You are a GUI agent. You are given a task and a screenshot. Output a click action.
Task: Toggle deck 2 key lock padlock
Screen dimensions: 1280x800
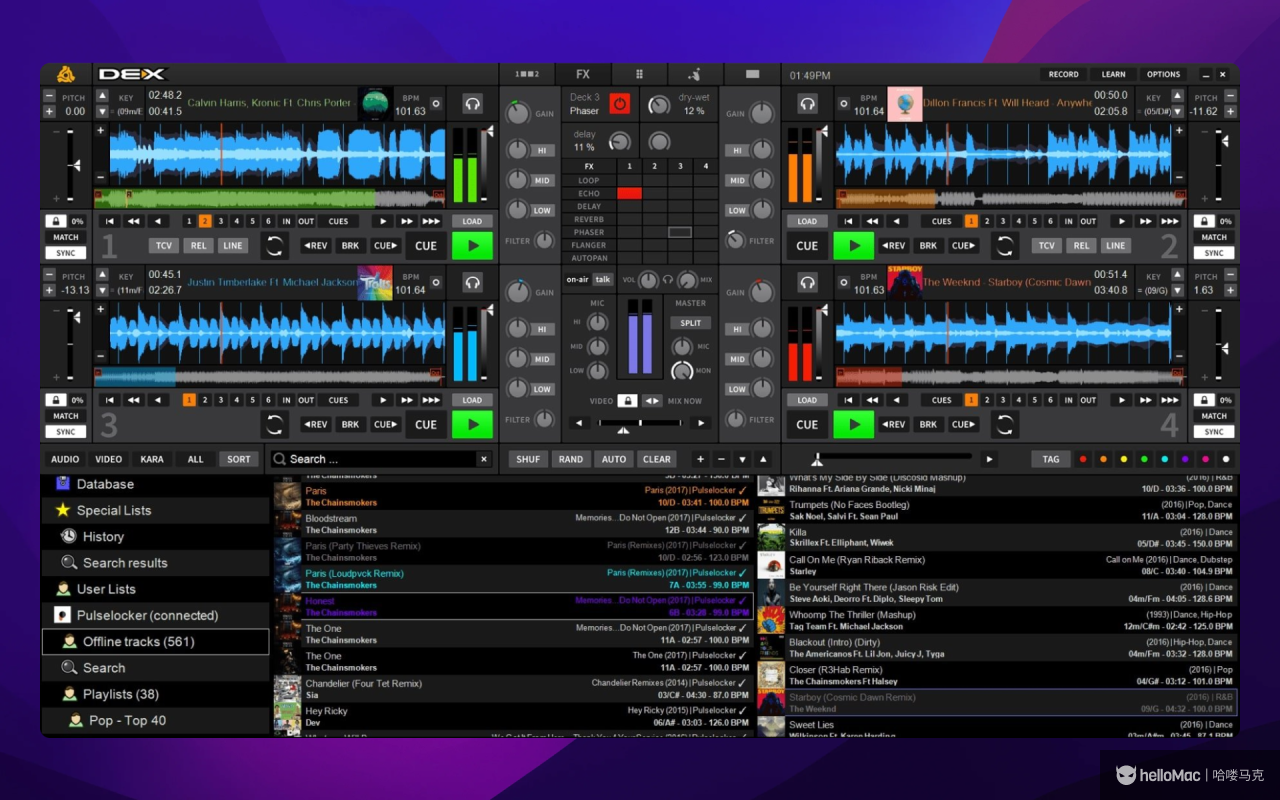pos(1204,221)
